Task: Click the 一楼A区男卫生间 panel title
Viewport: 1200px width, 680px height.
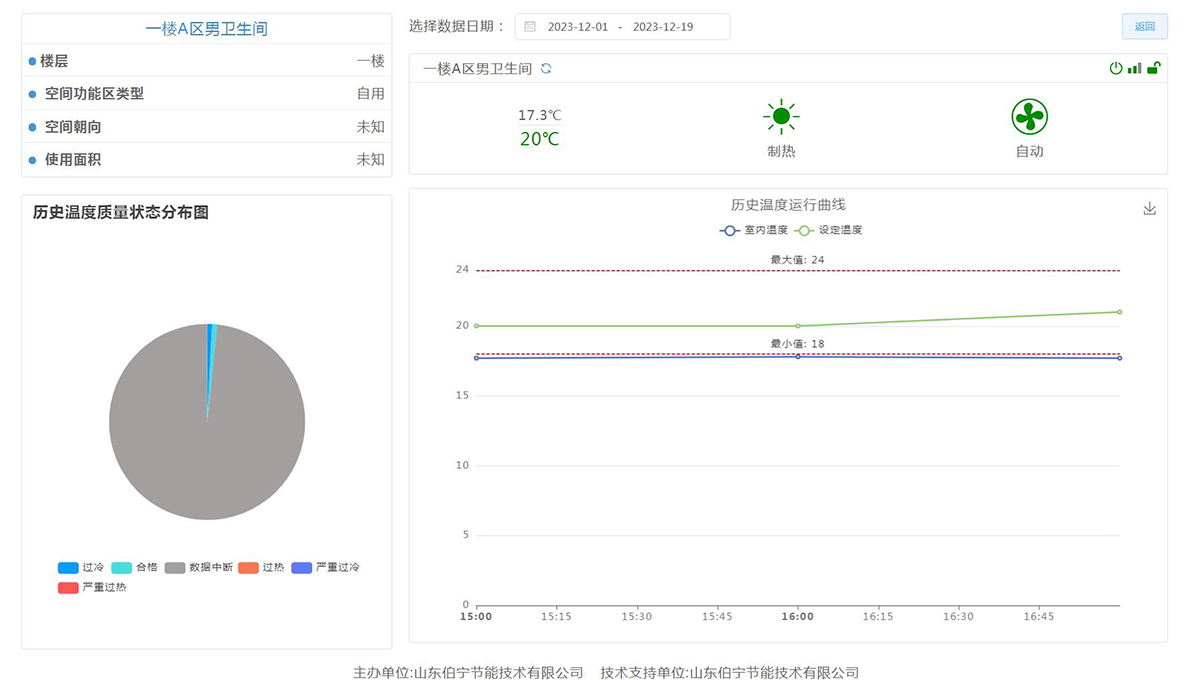Action: tap(207, 29)
